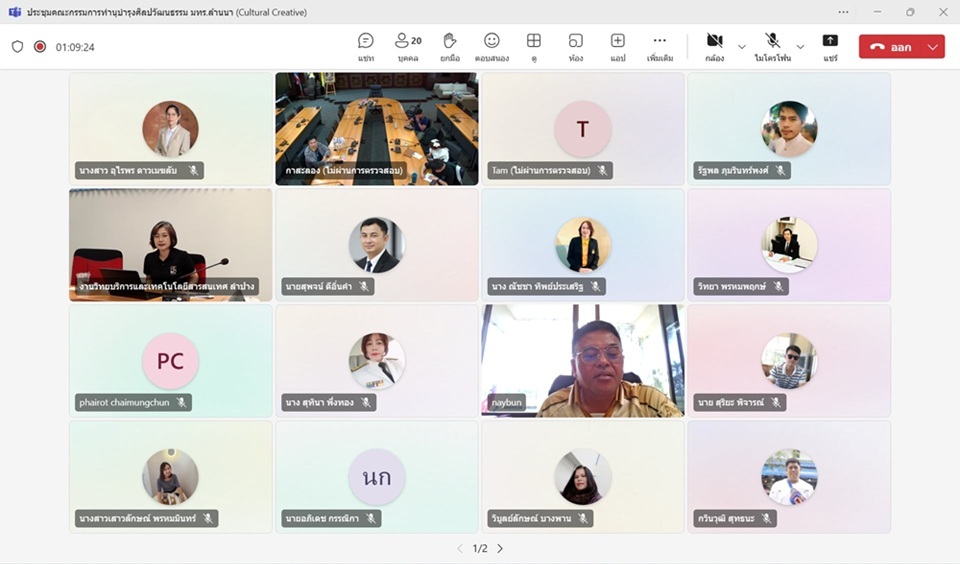Expand camera options dropdown arrow
Screen dimensions: 960x564
coord(741,47)
